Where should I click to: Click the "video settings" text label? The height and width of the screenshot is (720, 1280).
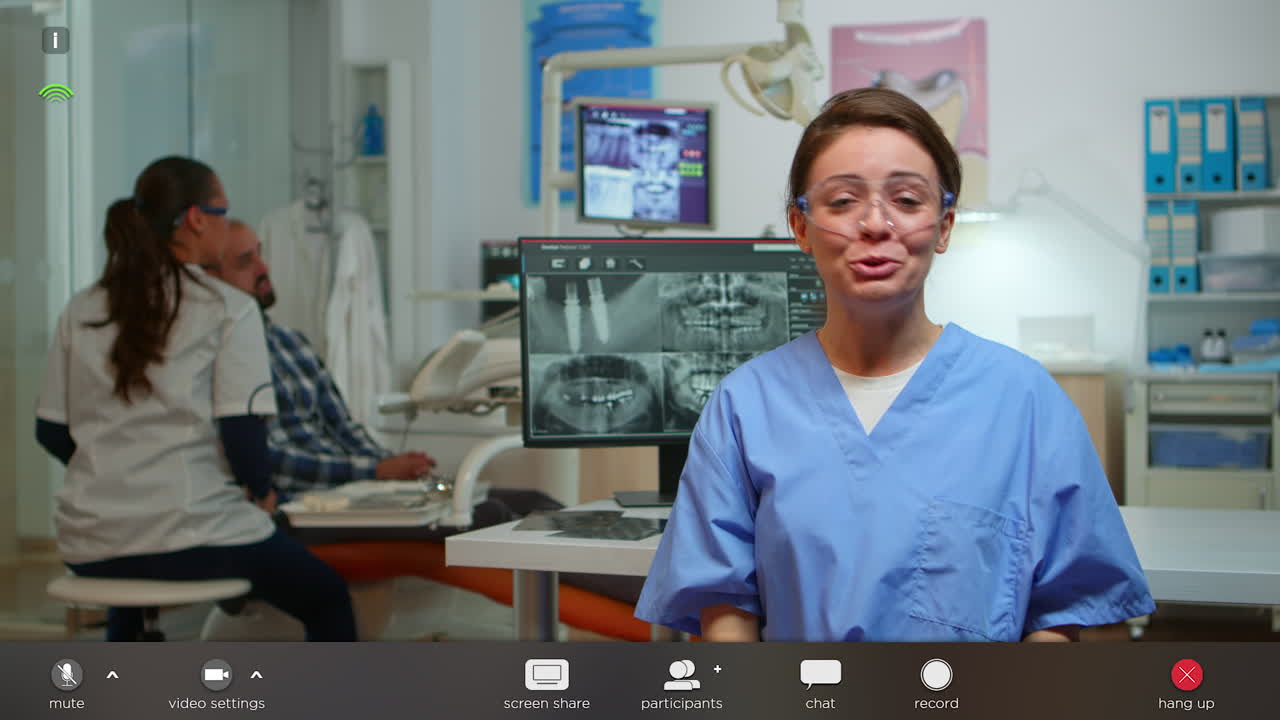(216, 703)
